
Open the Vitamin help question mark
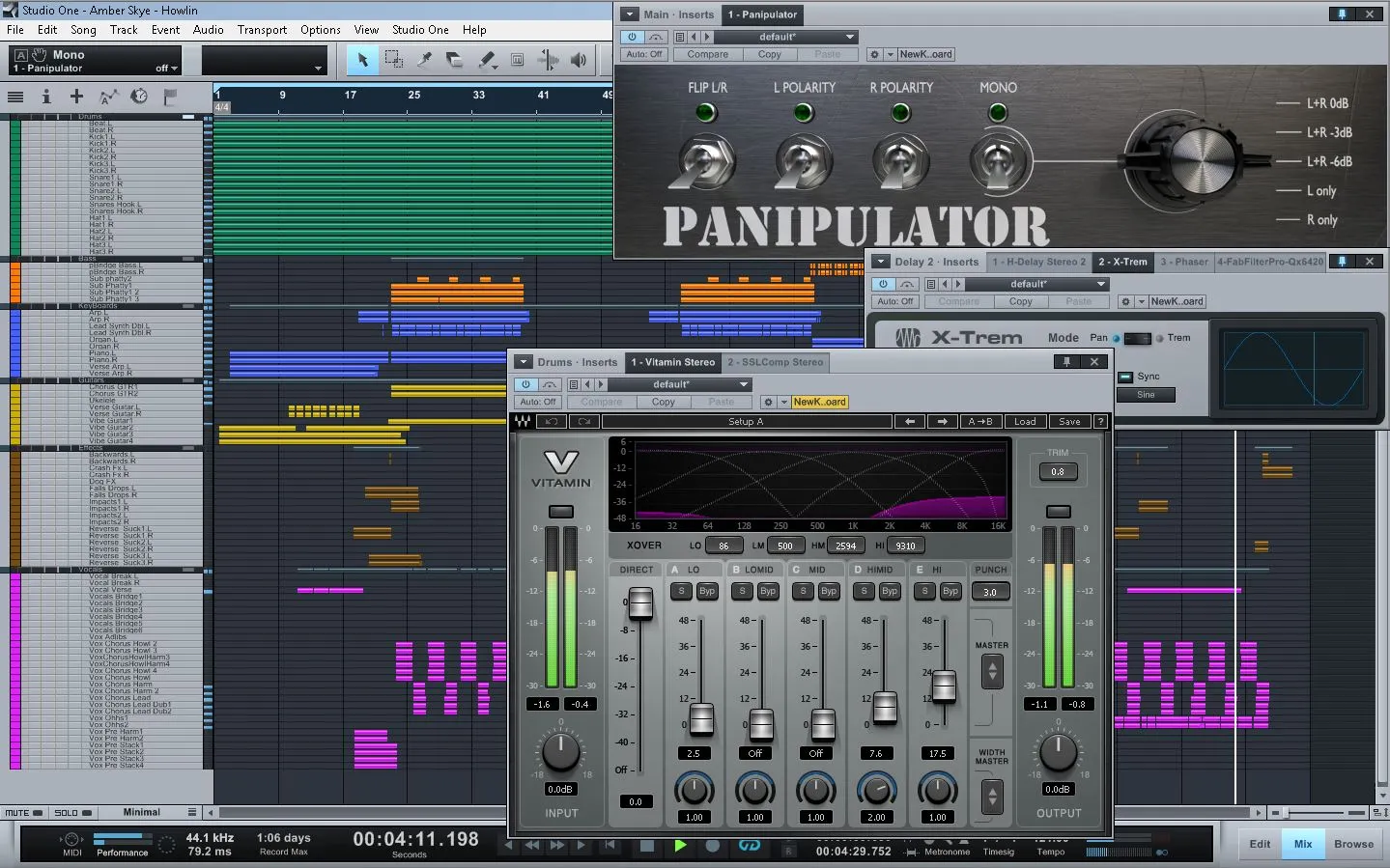[x=1100, y=422]
